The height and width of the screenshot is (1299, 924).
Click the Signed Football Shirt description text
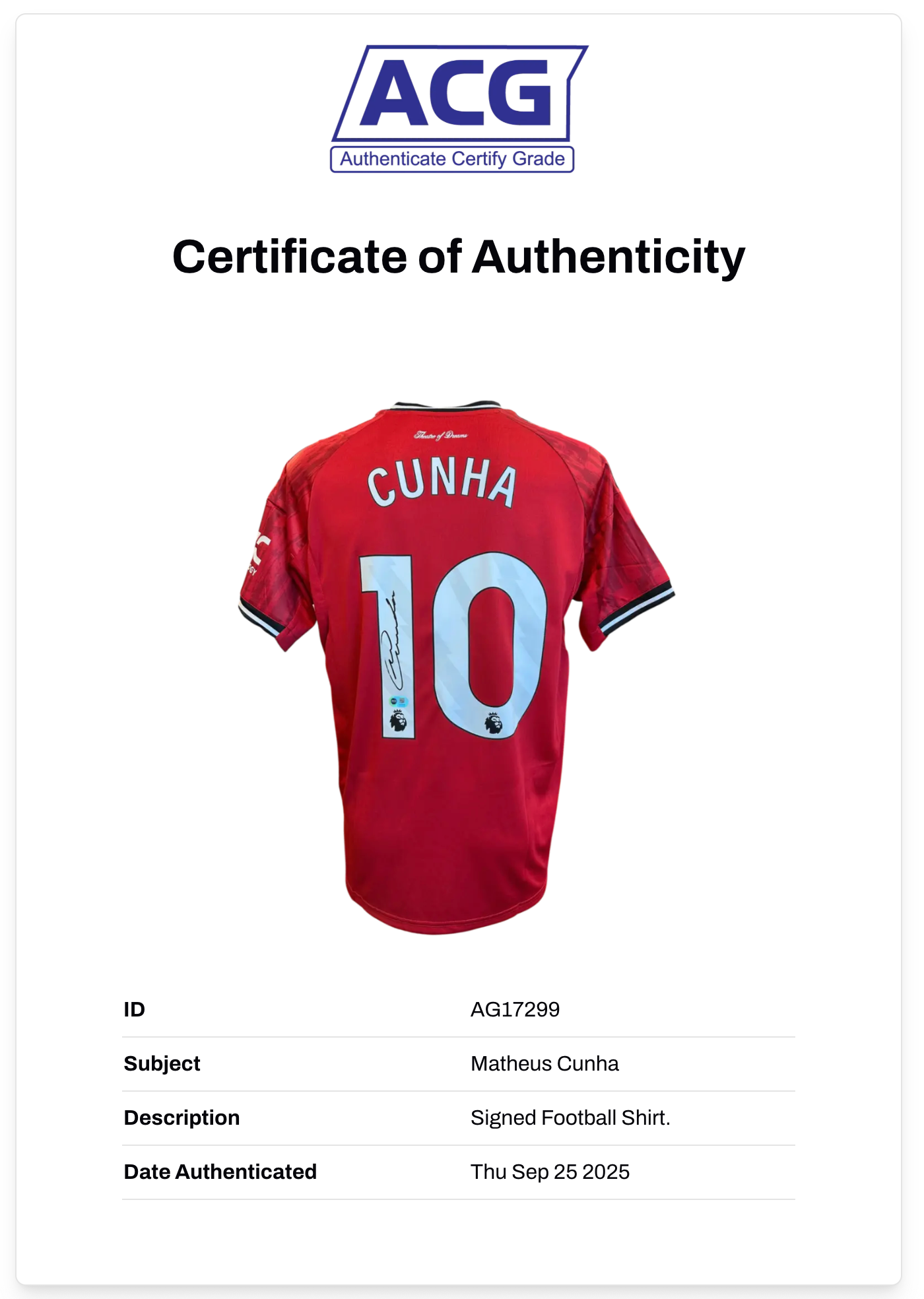click(570, 1117)
